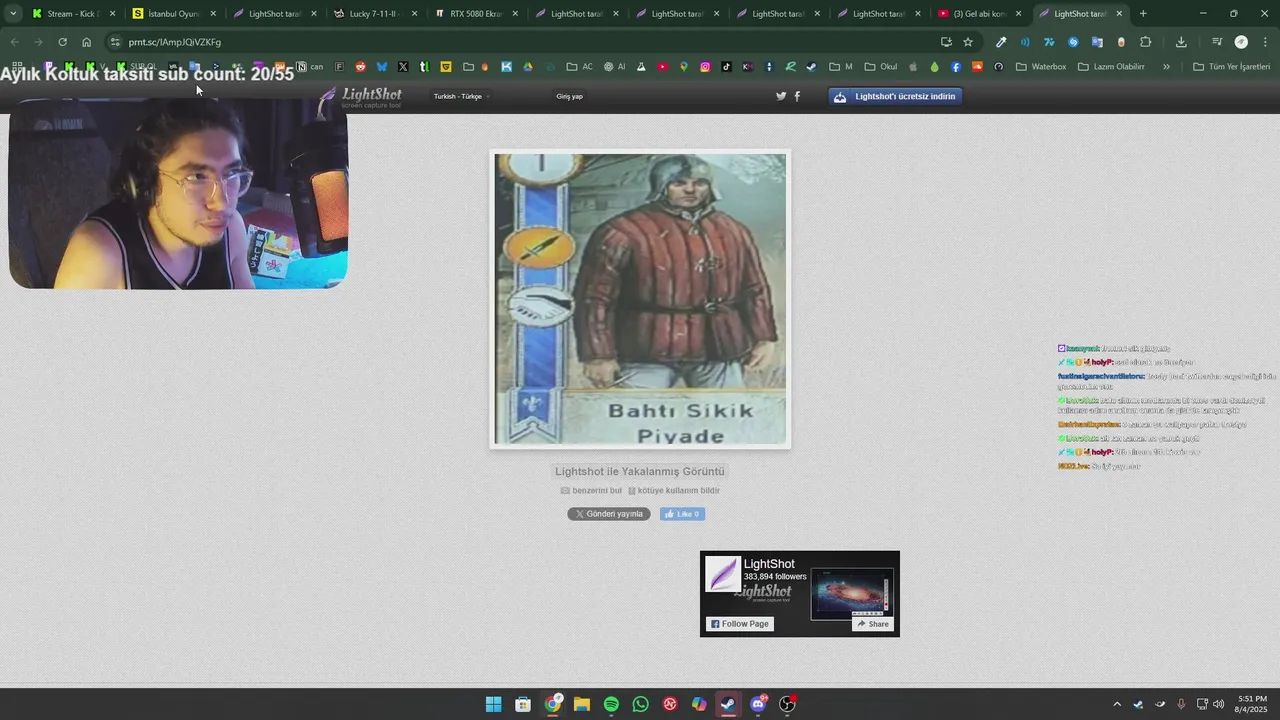
Task: Click the Giriş yap link
Action: pyautogui.click(x=569, y=96)
